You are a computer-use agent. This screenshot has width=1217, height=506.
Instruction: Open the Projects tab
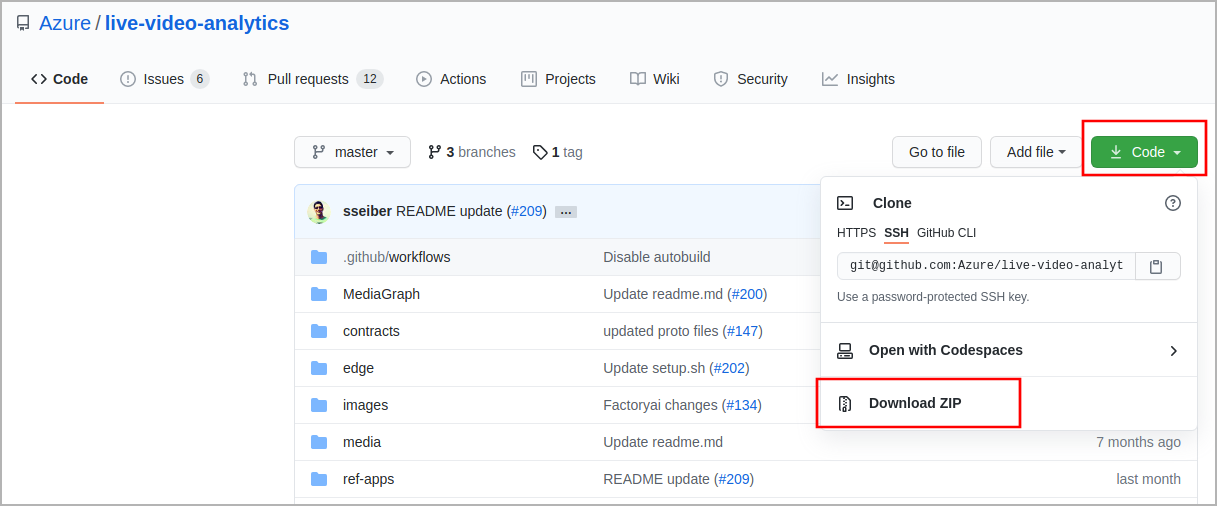click(x=558, y=79)
